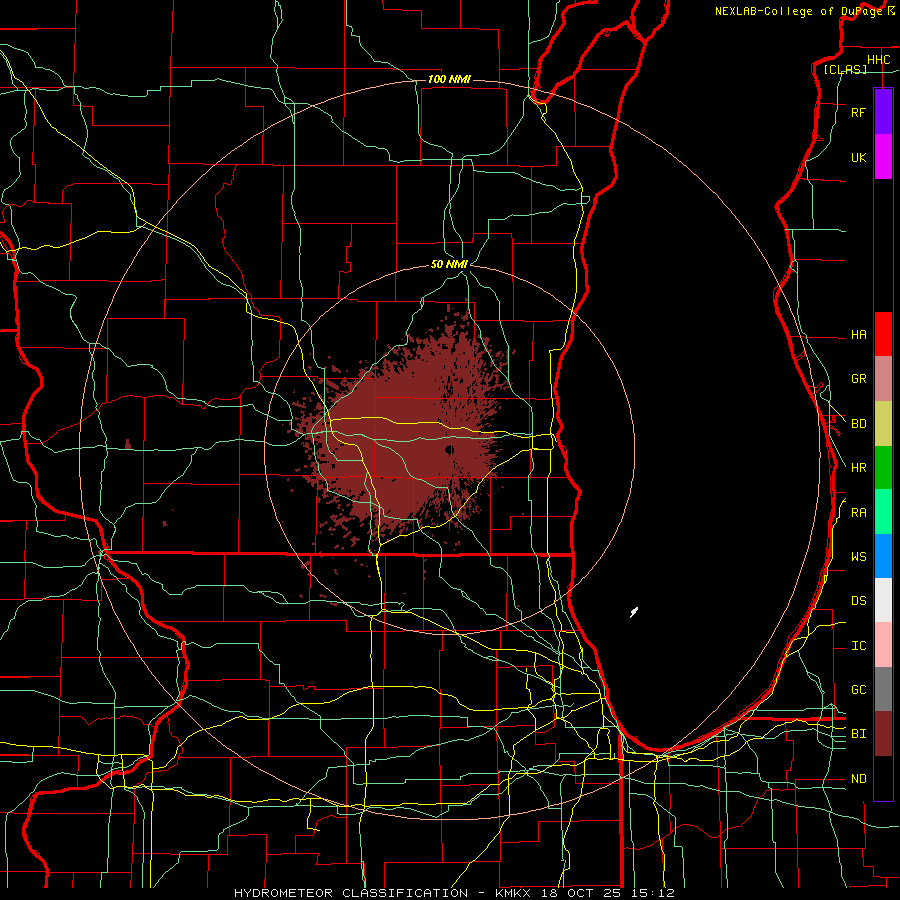Click the GC gray legend swatch
Image resolution: width=900 pixels, height=900 pixels.
pyautogui.click(x=883, y=689)
